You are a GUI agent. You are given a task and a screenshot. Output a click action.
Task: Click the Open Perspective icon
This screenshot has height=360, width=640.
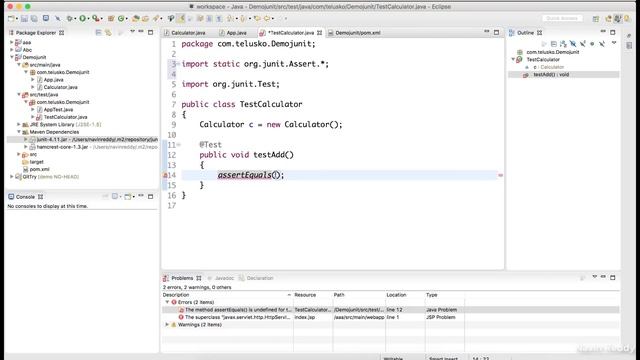pyautogui.click(x=596, y=19)
